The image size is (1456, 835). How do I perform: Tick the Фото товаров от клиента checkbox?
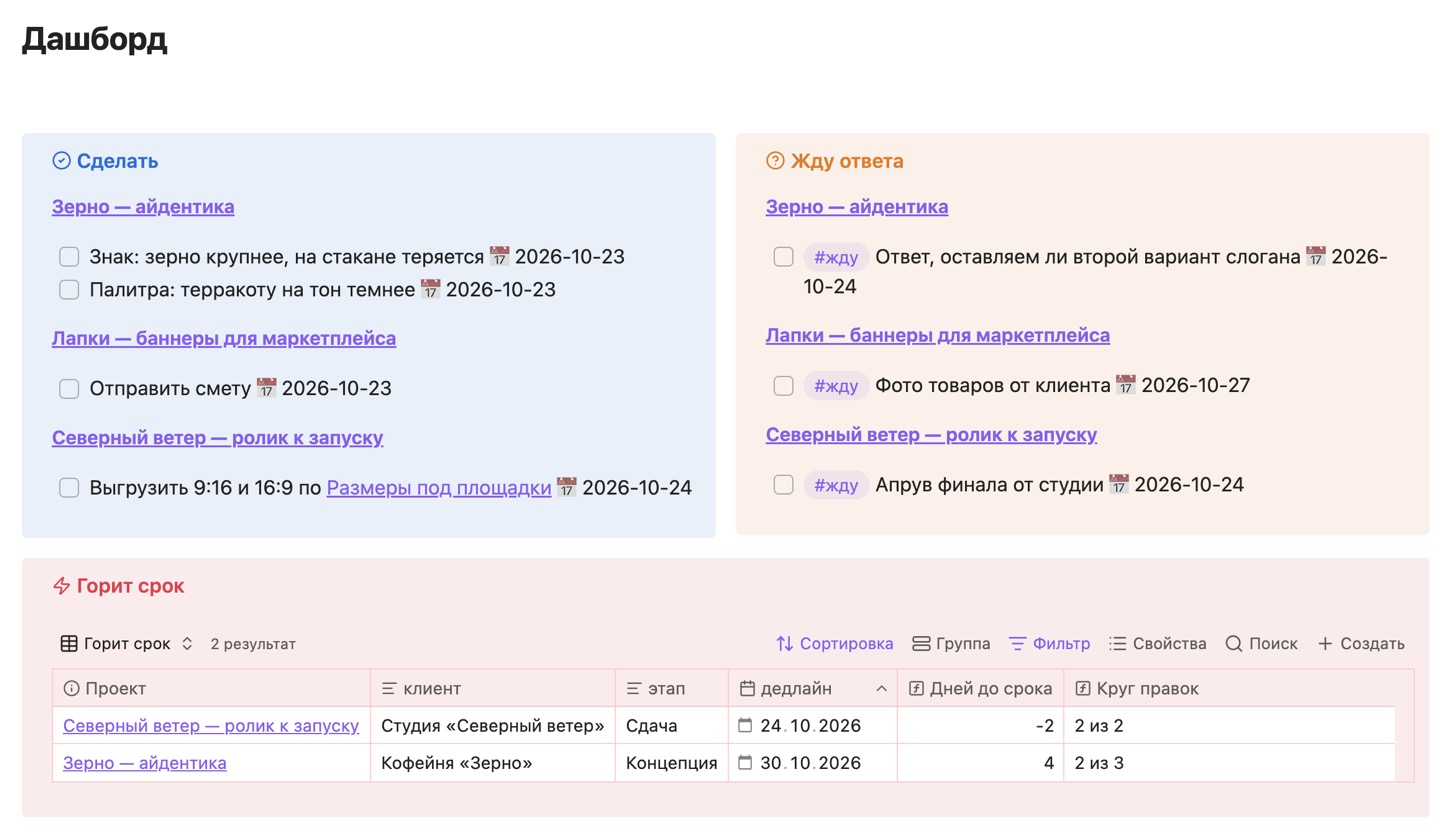pos(783,386)
